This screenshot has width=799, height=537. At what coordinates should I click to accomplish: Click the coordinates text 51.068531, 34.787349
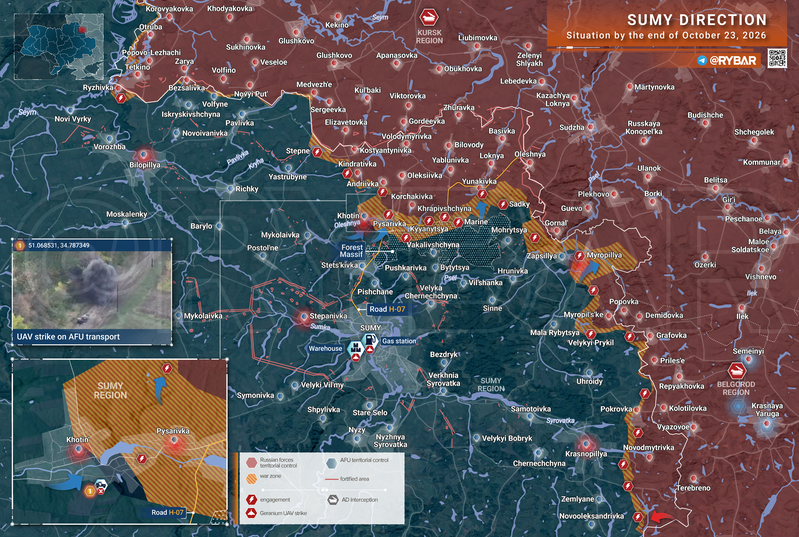[59, 246]
